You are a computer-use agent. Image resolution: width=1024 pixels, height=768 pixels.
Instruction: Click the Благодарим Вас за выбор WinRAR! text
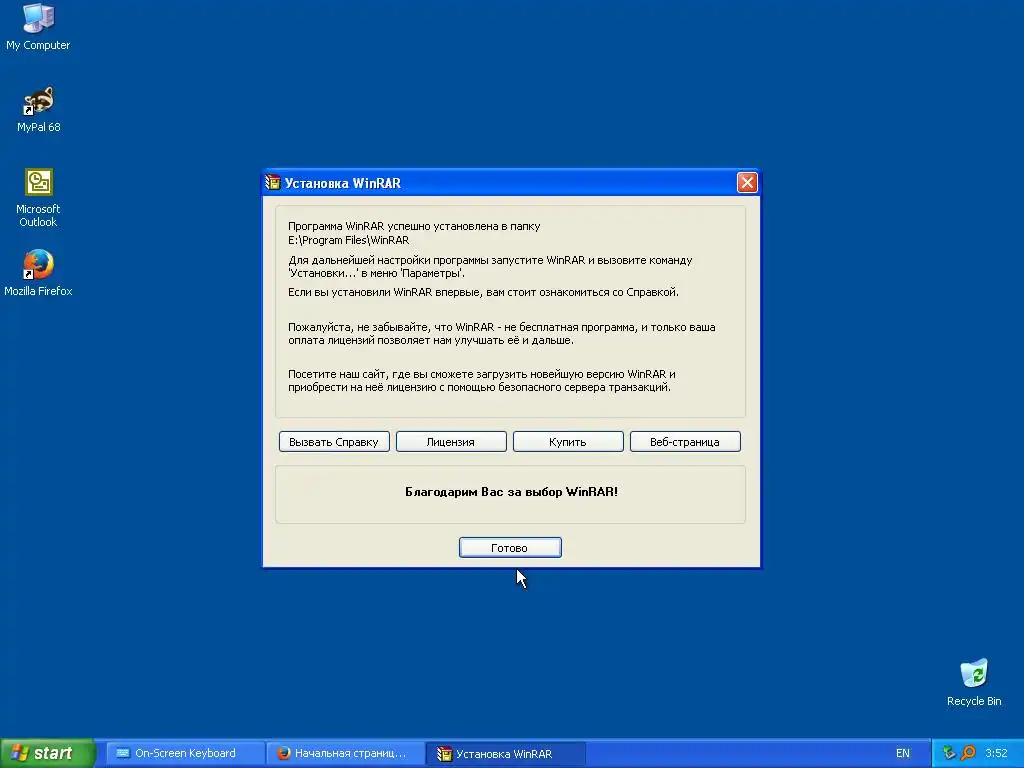[511, 492]
